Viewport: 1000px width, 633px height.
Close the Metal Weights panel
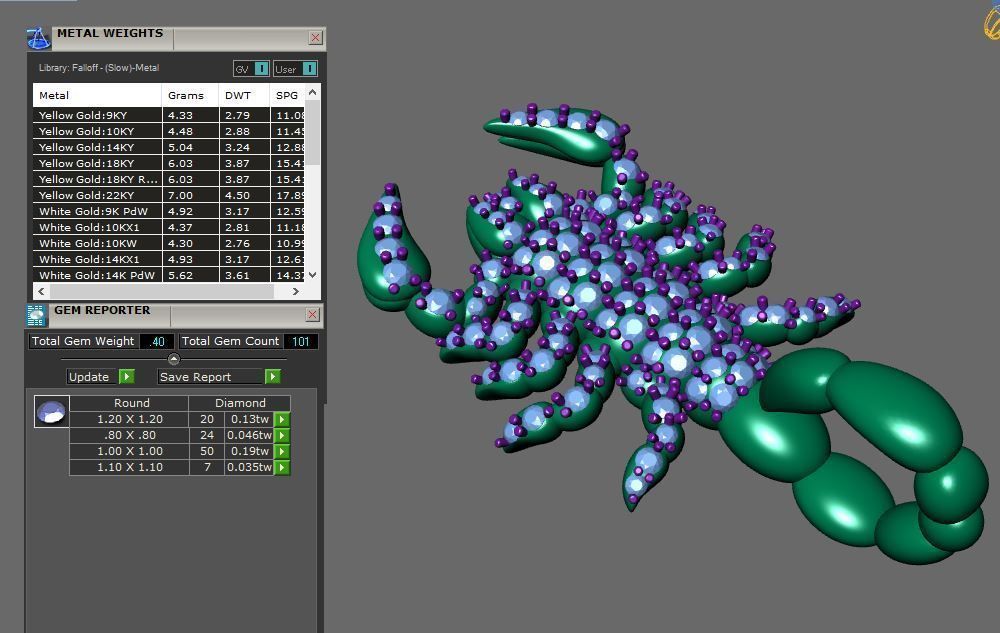click(x=315, y=38)
